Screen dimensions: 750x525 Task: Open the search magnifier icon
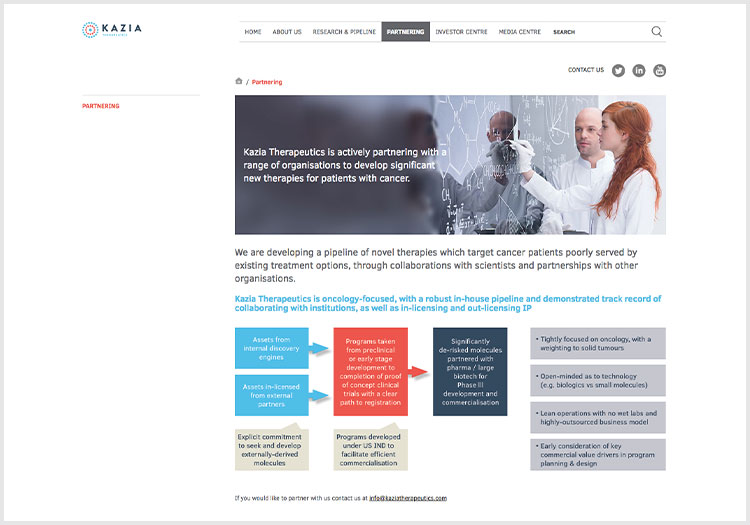(x=657, y=32)
